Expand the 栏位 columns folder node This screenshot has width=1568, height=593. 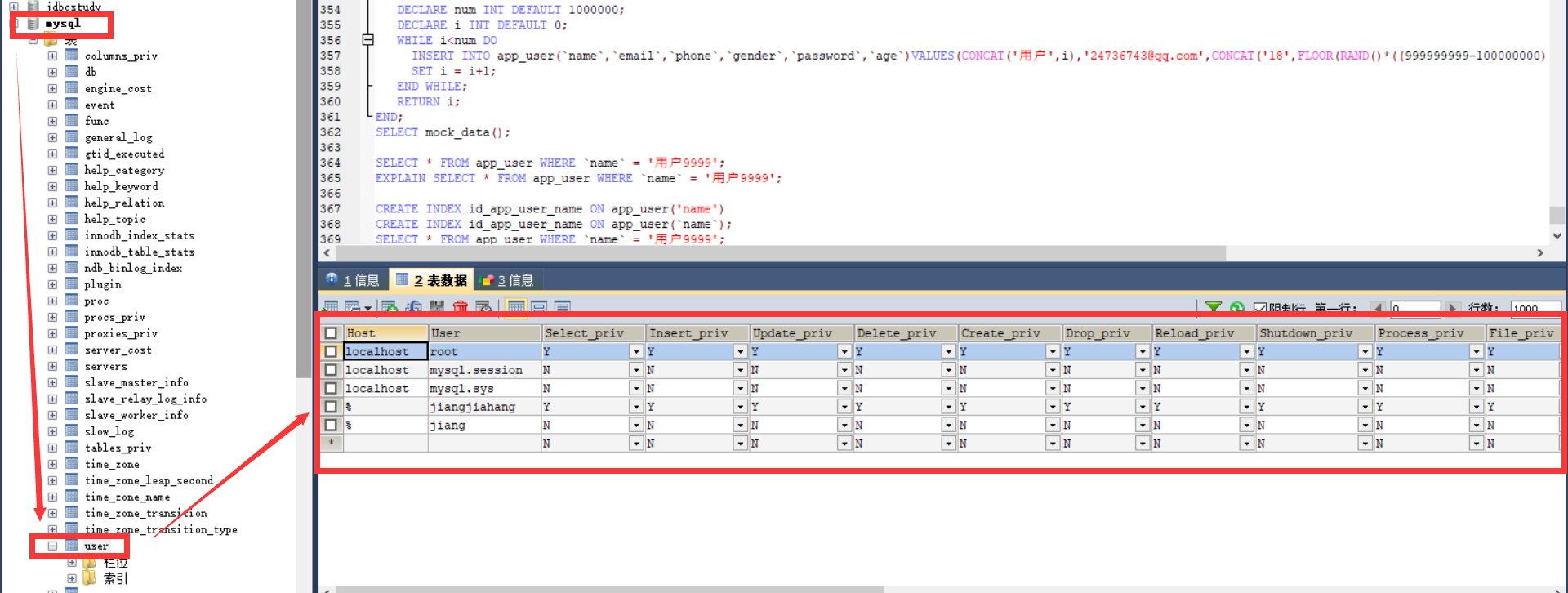pos(72,562)
